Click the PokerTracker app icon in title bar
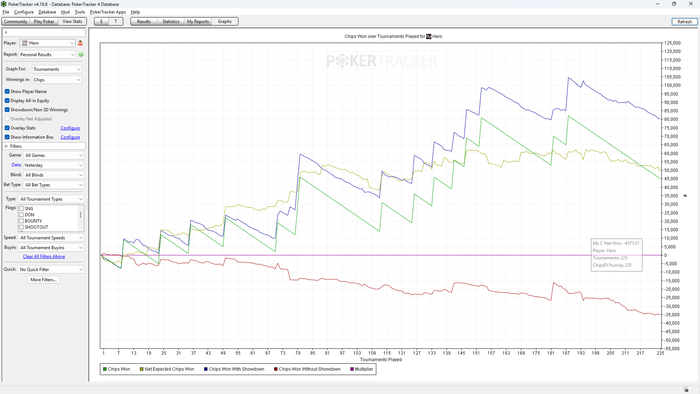 pyautogui.click(x=4, y=4)
